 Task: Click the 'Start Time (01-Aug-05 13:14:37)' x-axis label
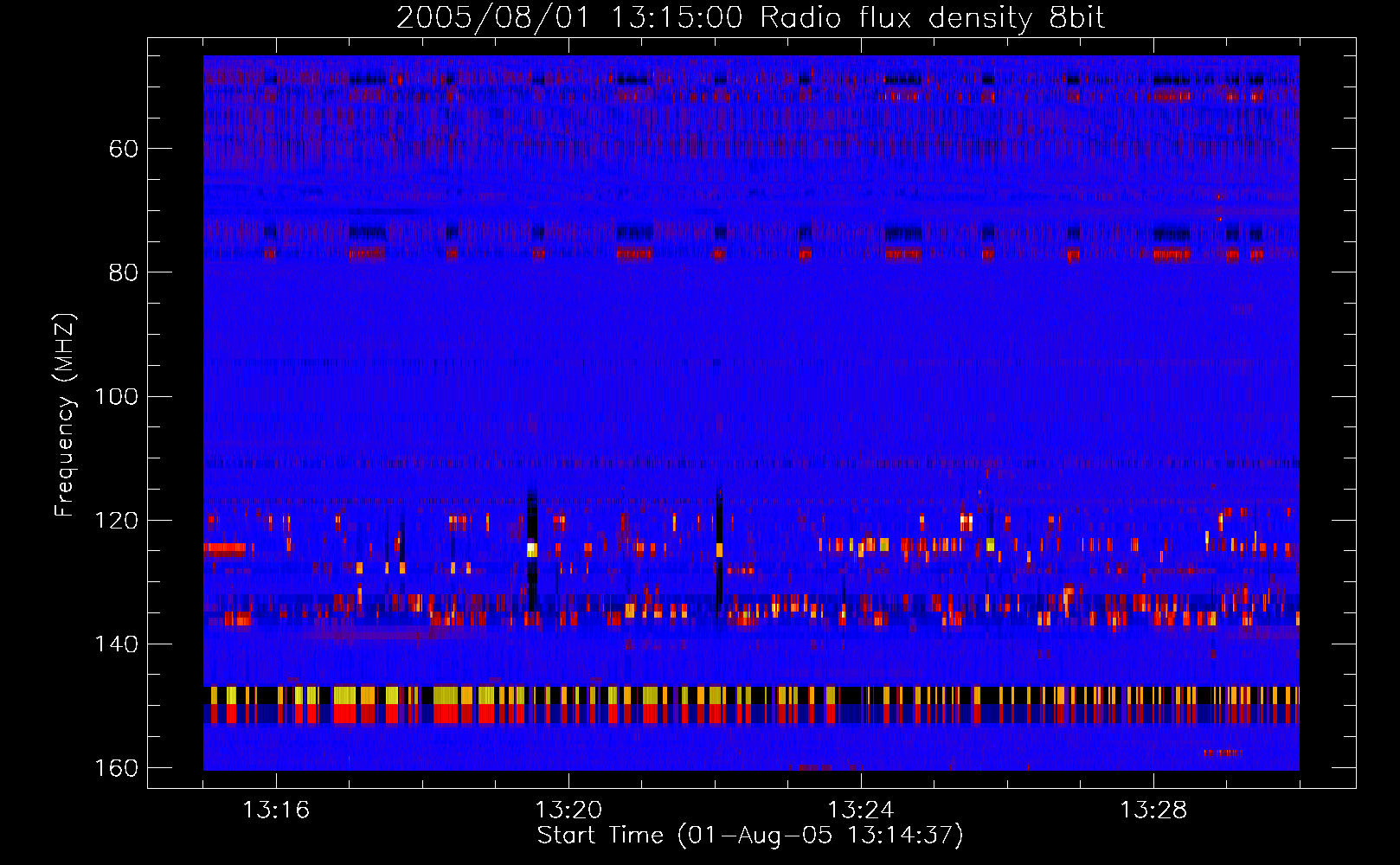point(750,836)
